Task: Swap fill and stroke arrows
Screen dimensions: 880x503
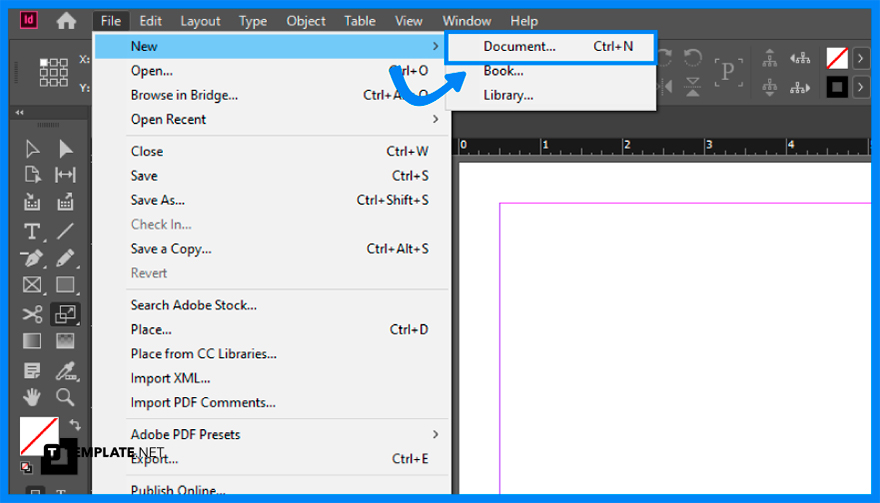Action: pos(75,424)
